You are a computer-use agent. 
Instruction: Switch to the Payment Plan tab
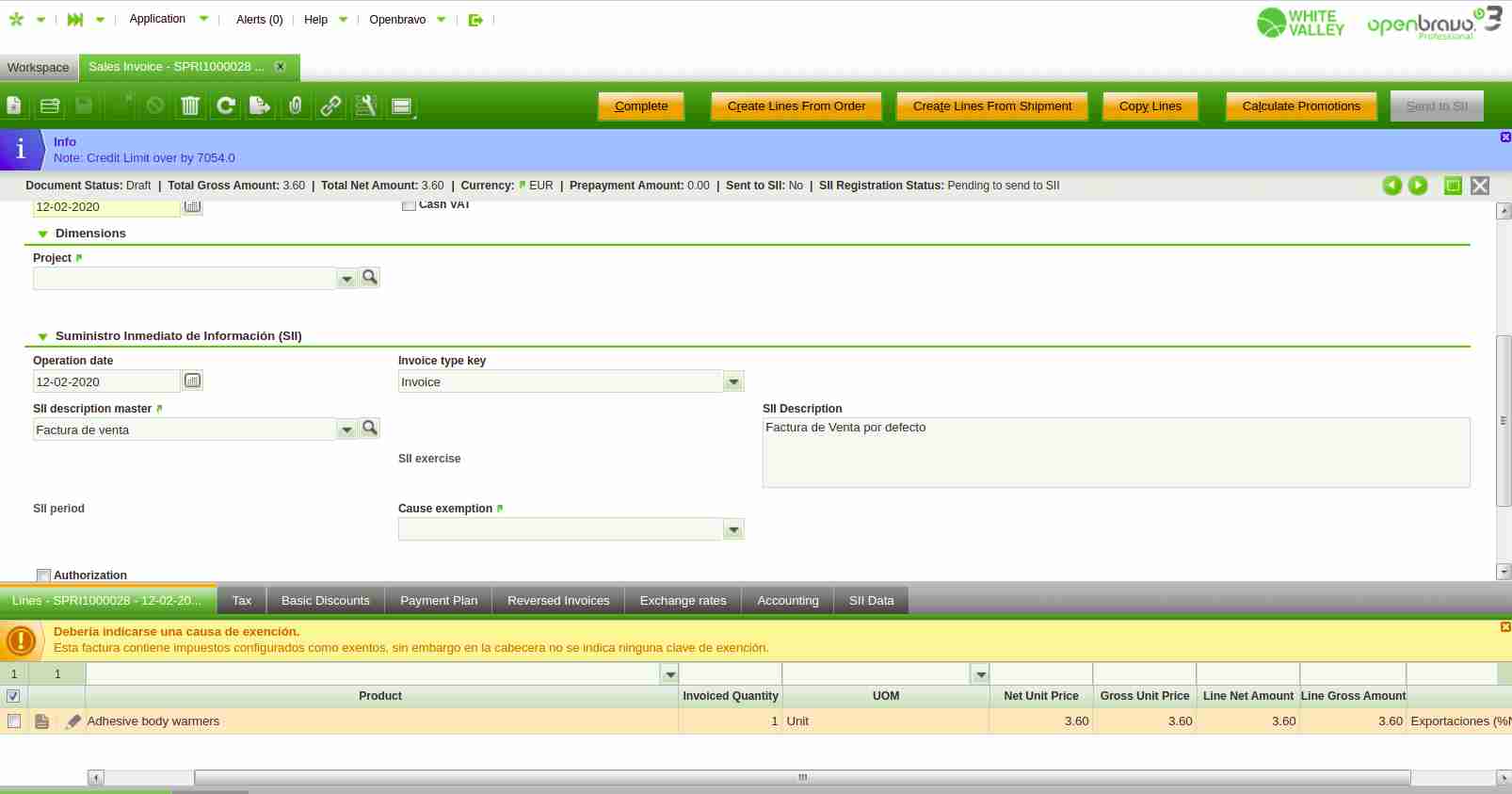439,601
